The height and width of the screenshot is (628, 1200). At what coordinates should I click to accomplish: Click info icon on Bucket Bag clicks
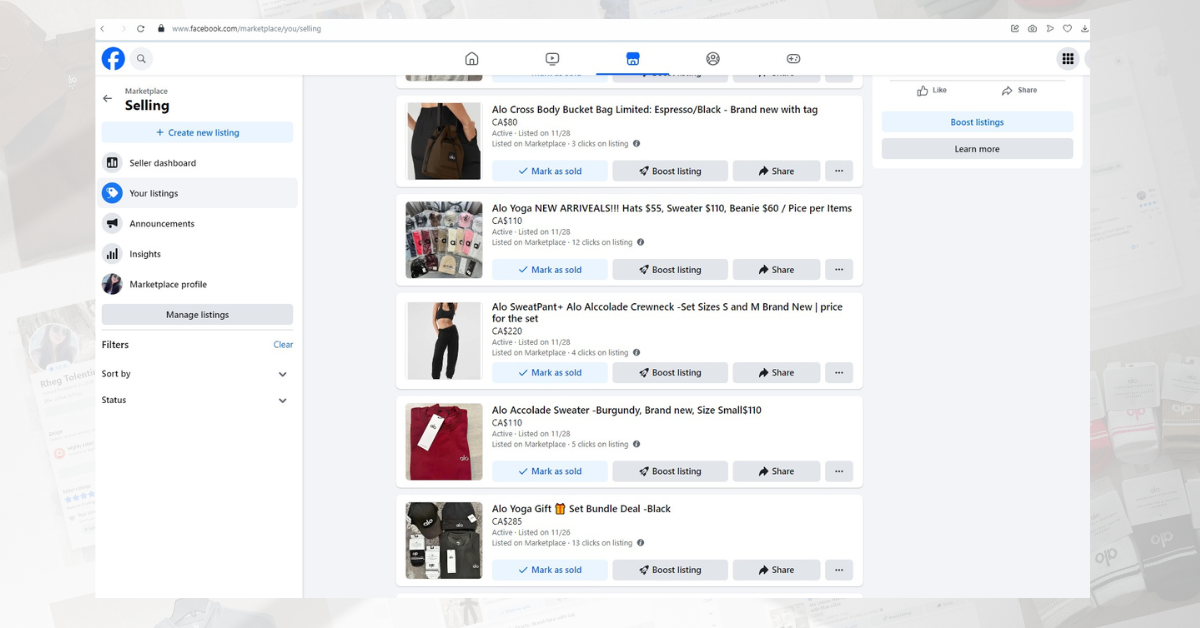(x=636, y=143)
